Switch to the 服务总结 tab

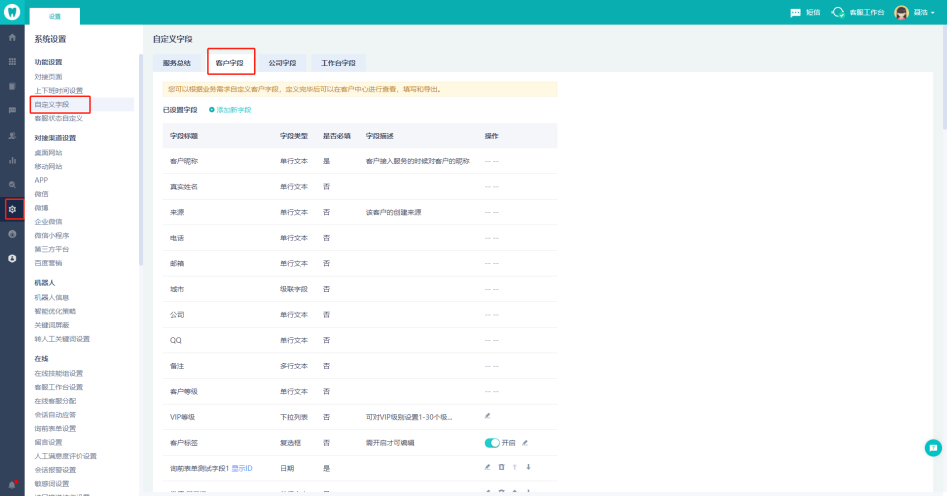[176, 63]
